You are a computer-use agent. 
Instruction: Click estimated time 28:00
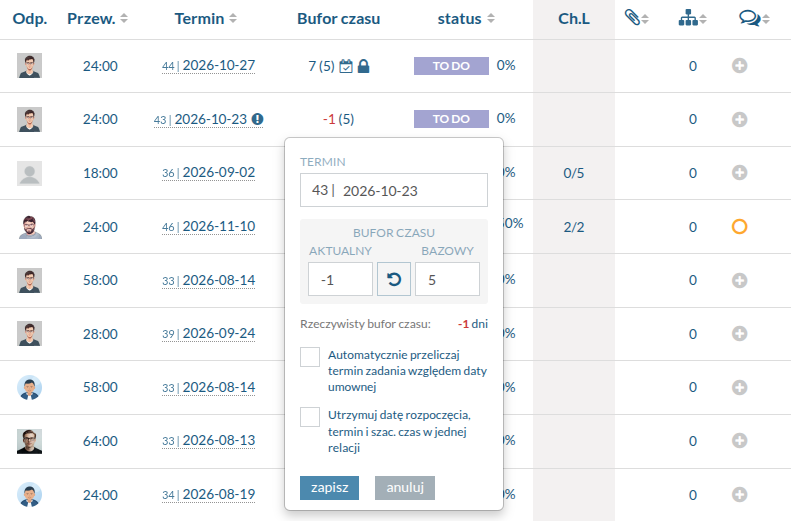pyautogui.click(x=100, y=334)
